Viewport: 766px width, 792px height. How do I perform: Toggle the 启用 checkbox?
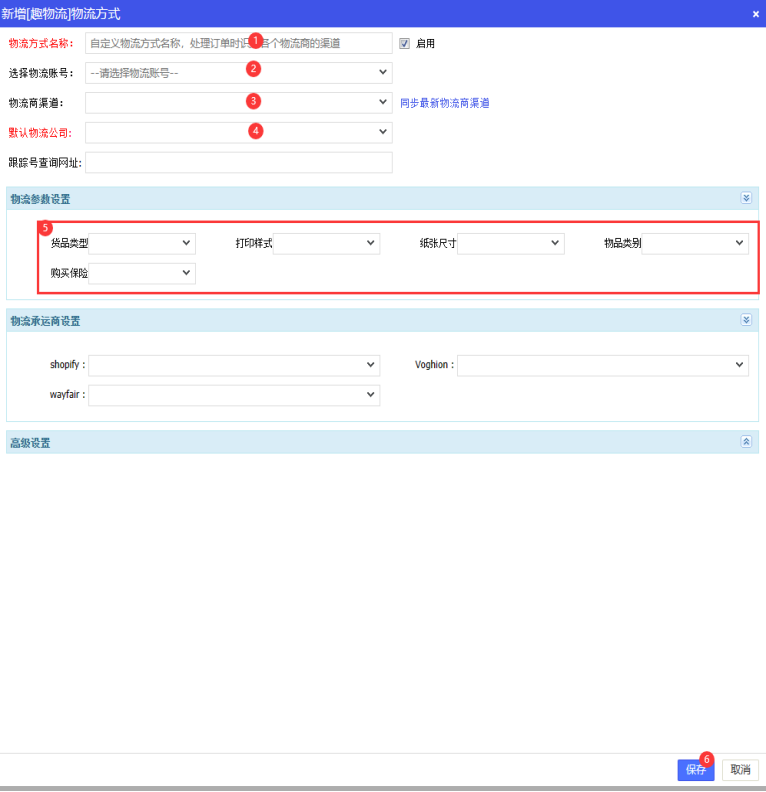405,43
